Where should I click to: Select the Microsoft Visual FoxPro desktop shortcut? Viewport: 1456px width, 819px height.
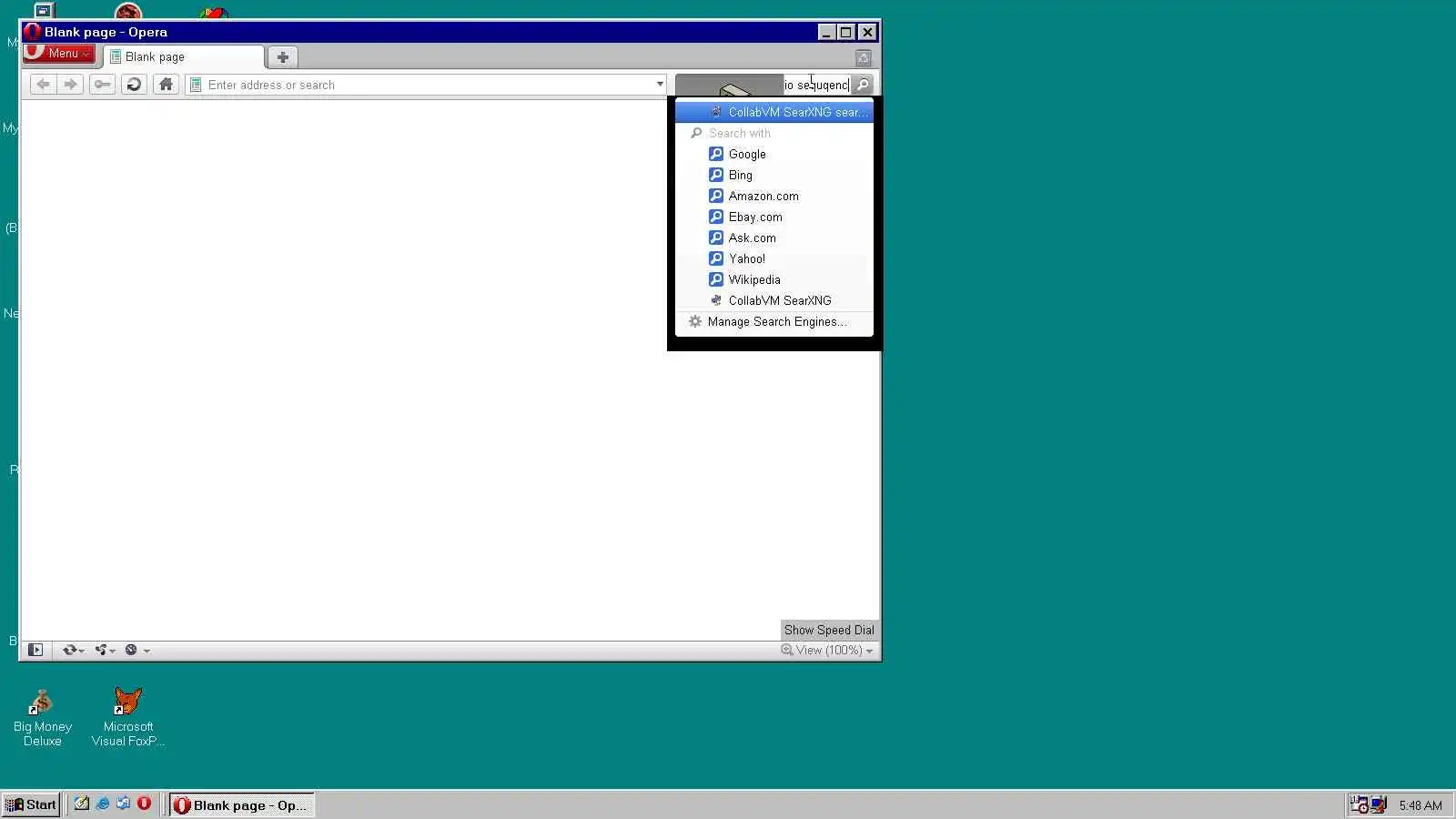128,718
